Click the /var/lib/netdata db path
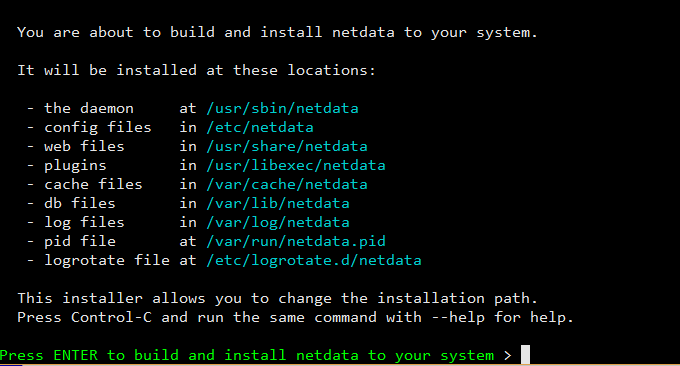This screenshot has width=680, height=366. click(278, 203)
